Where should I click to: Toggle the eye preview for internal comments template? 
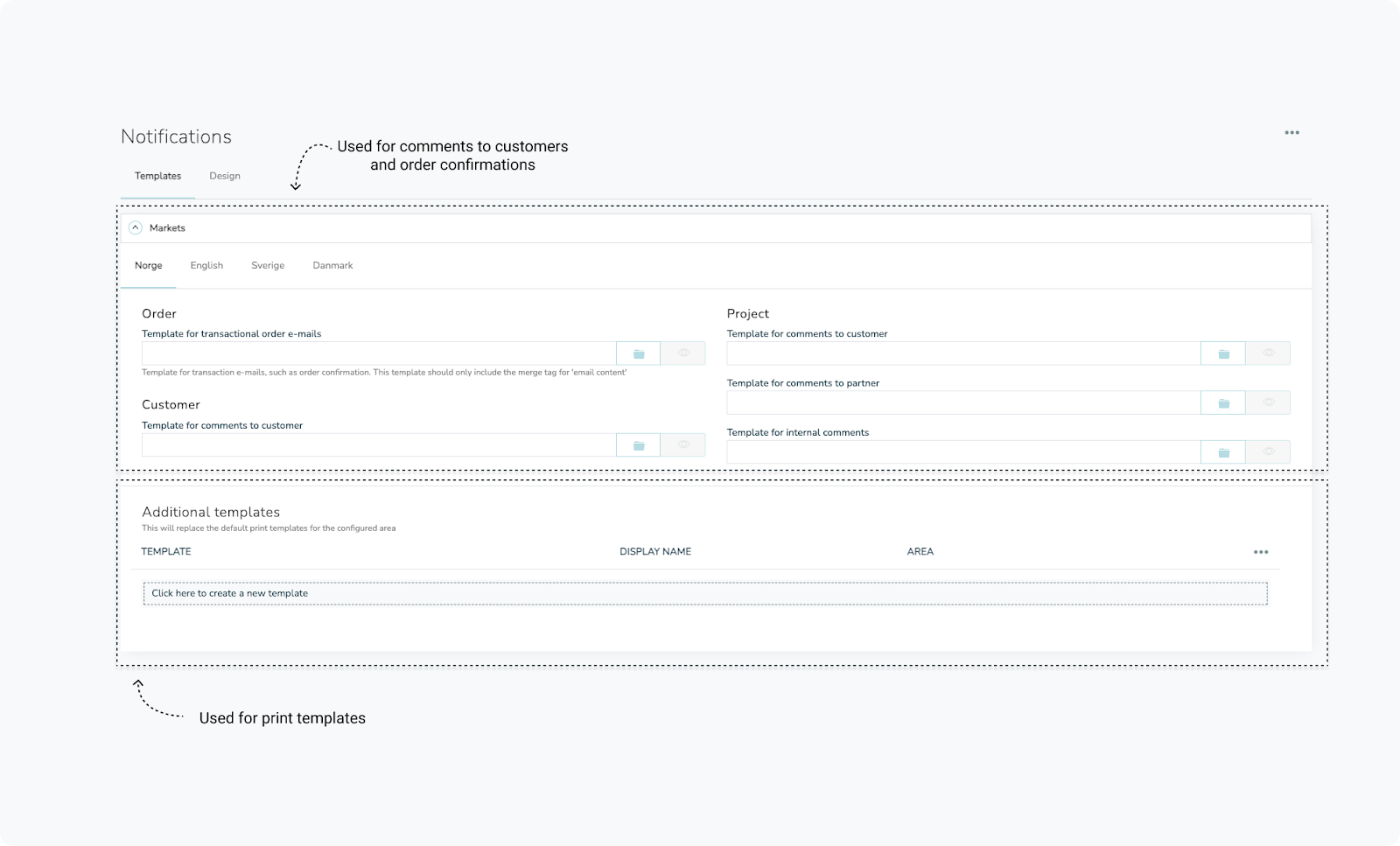point(1268,451)
